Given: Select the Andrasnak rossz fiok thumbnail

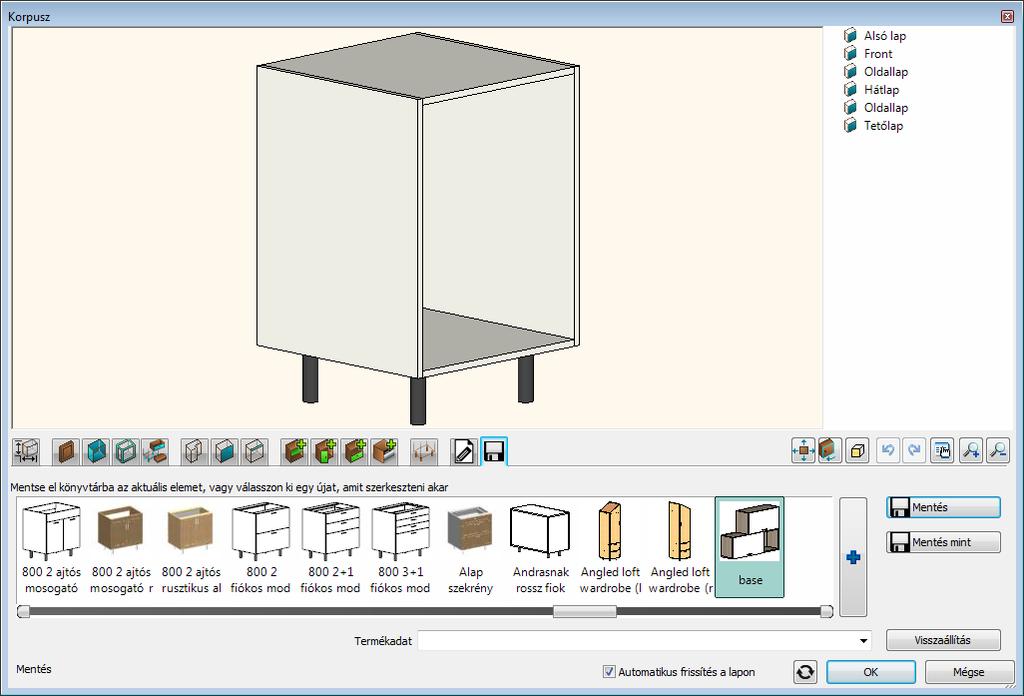Looking at the screenshot, I should point(541,548).
